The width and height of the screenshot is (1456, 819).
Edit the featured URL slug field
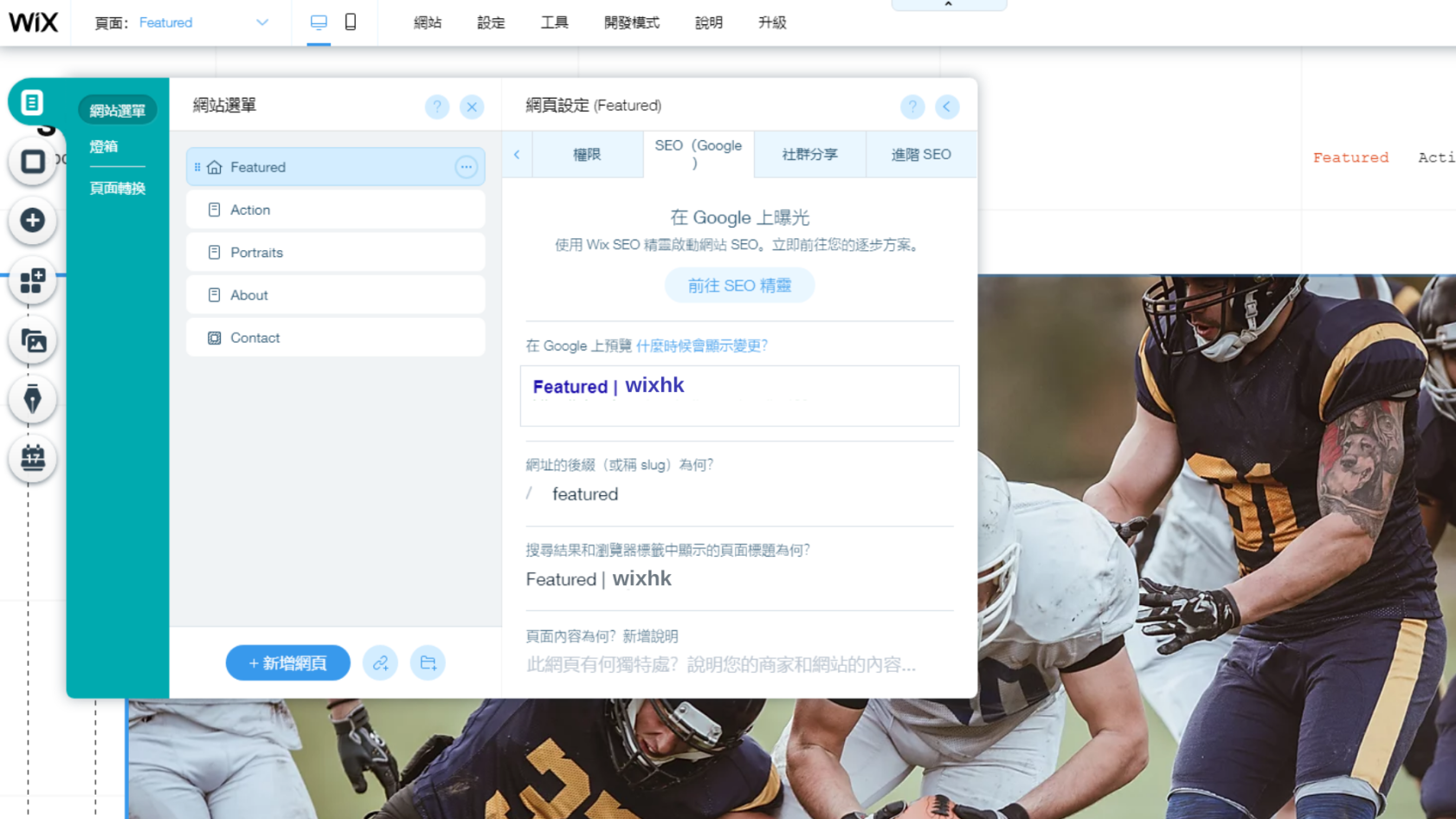coord(585,494)
